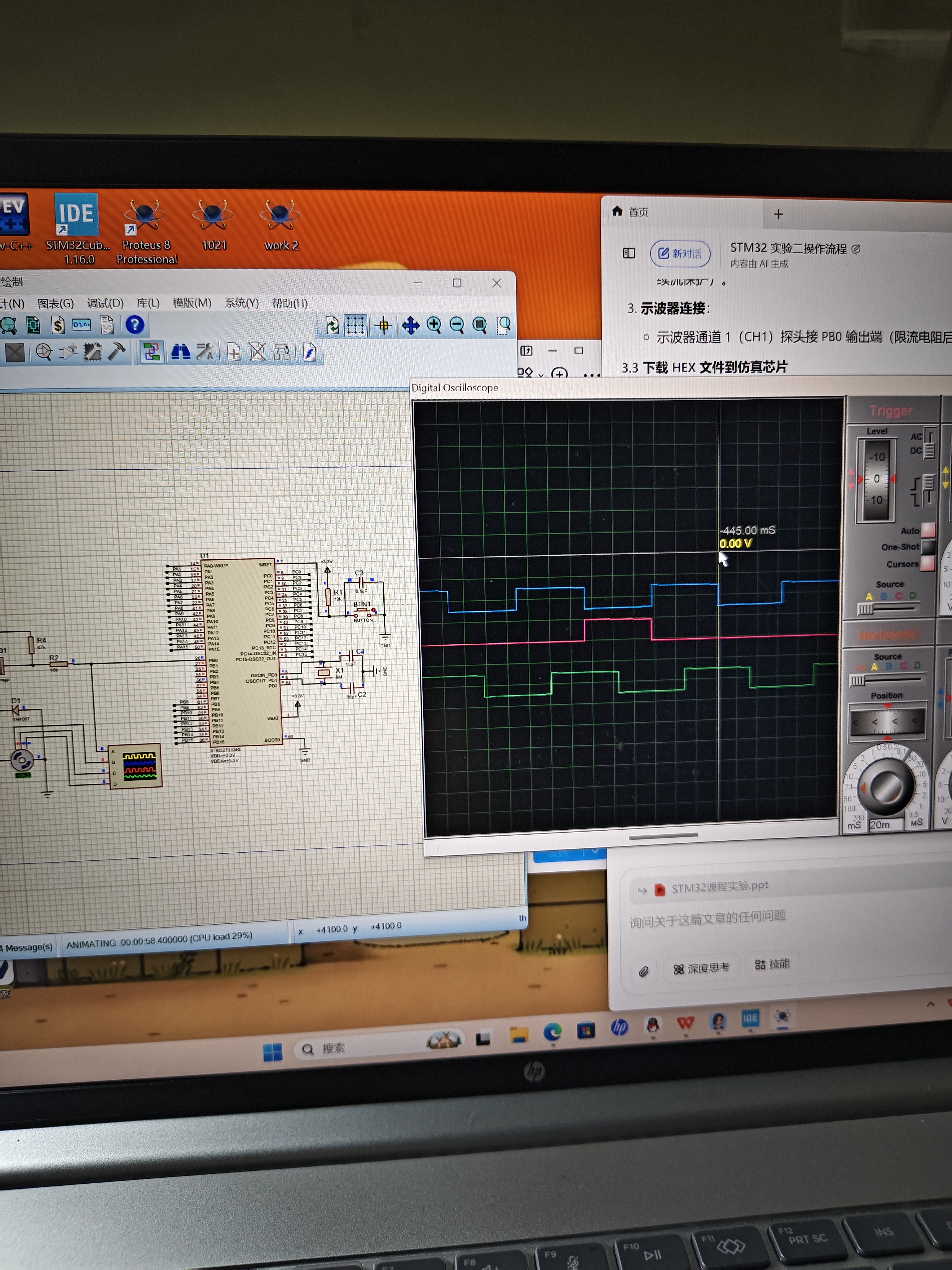Image resolution: width=952 pixels, height=1270 pixels.
Task: Click the 新对话 new chat button
Action: (x=680, y=253)
